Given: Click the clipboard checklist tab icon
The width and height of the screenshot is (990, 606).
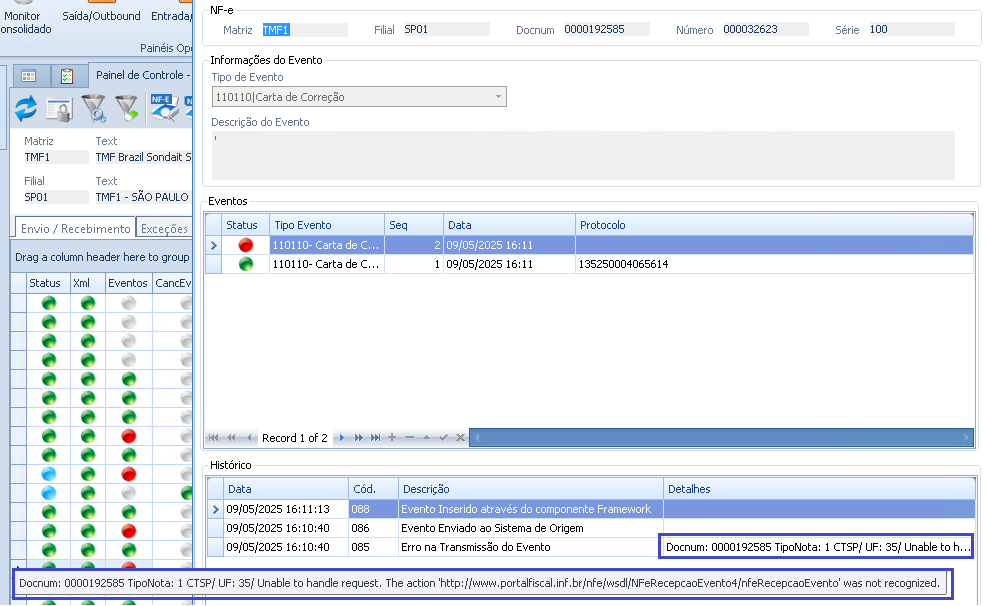Looking at the screenshot, I should point(66,76).
